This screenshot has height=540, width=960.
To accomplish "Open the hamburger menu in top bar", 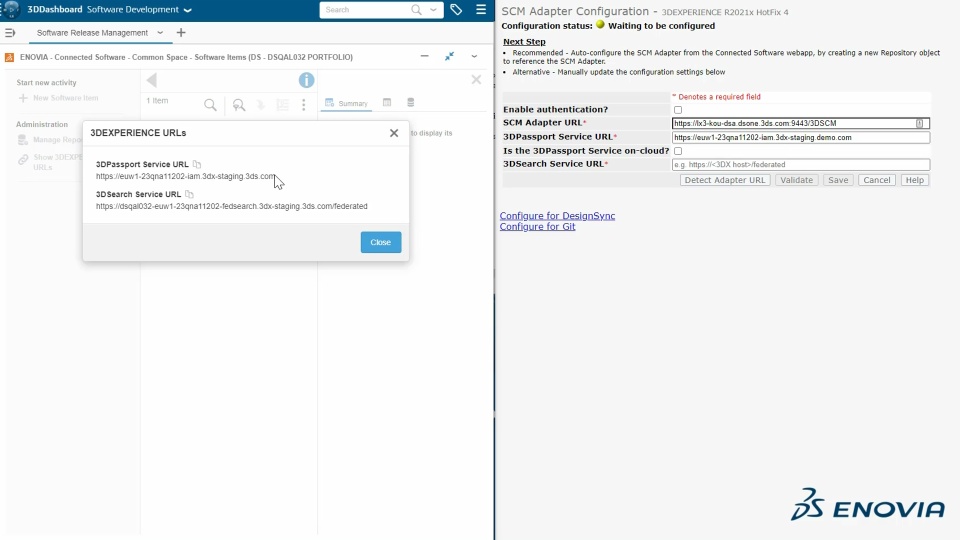I will click(481, 10).
